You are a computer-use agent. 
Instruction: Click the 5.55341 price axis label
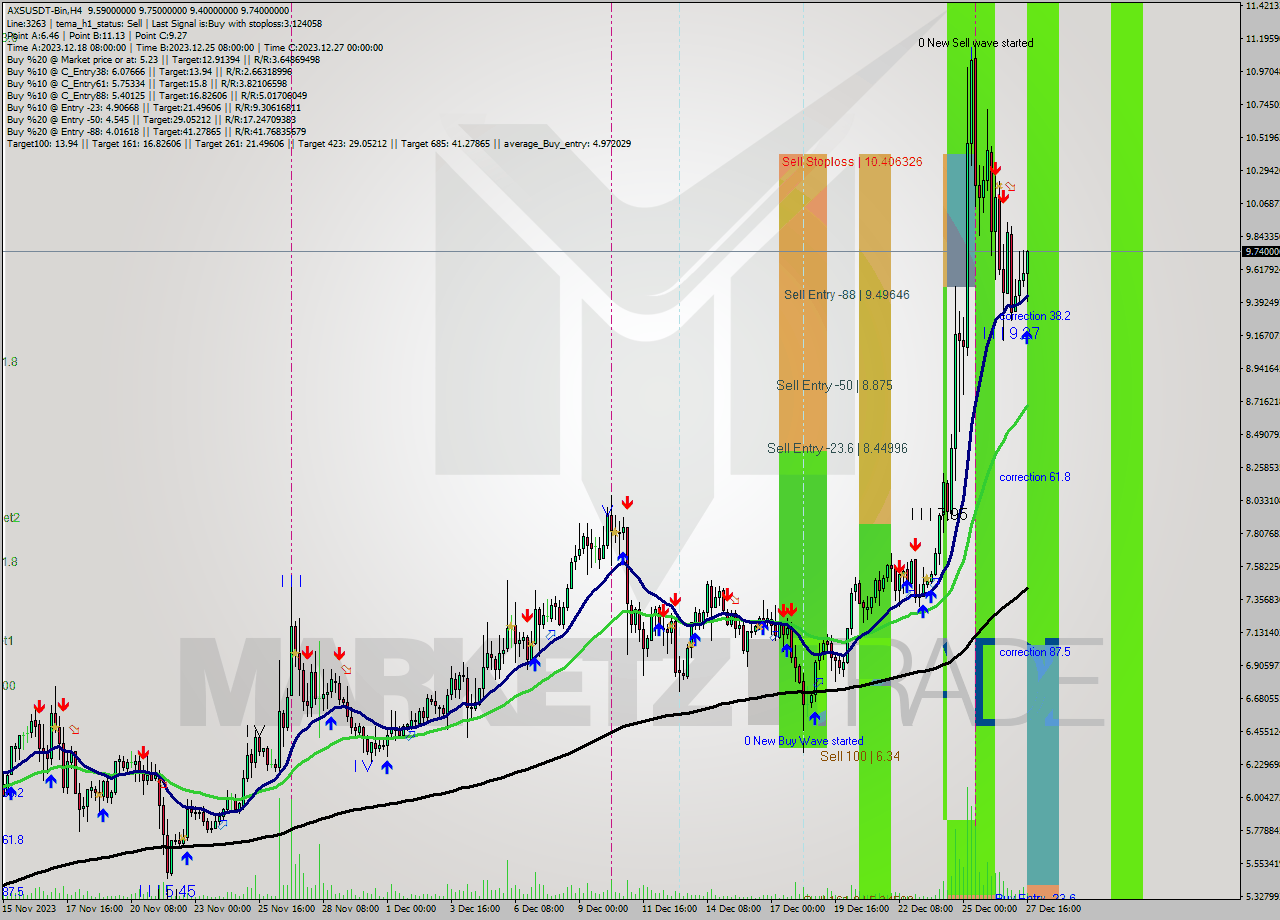click(x=1261, y=864)
